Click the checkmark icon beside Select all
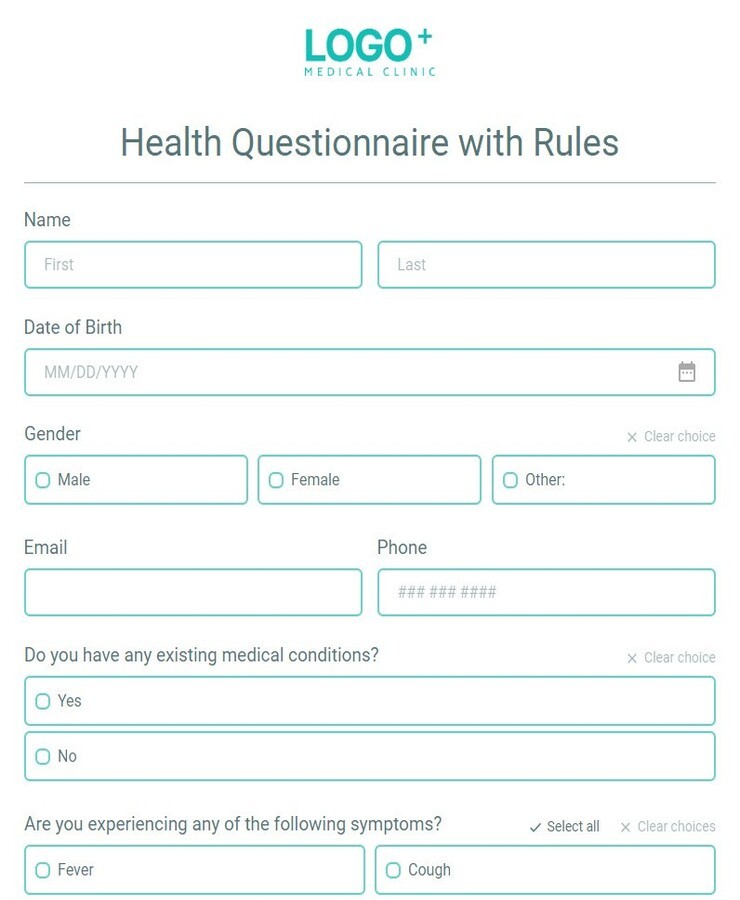The image size is (740, 900). pyautogui.click(x=536, y=827)
